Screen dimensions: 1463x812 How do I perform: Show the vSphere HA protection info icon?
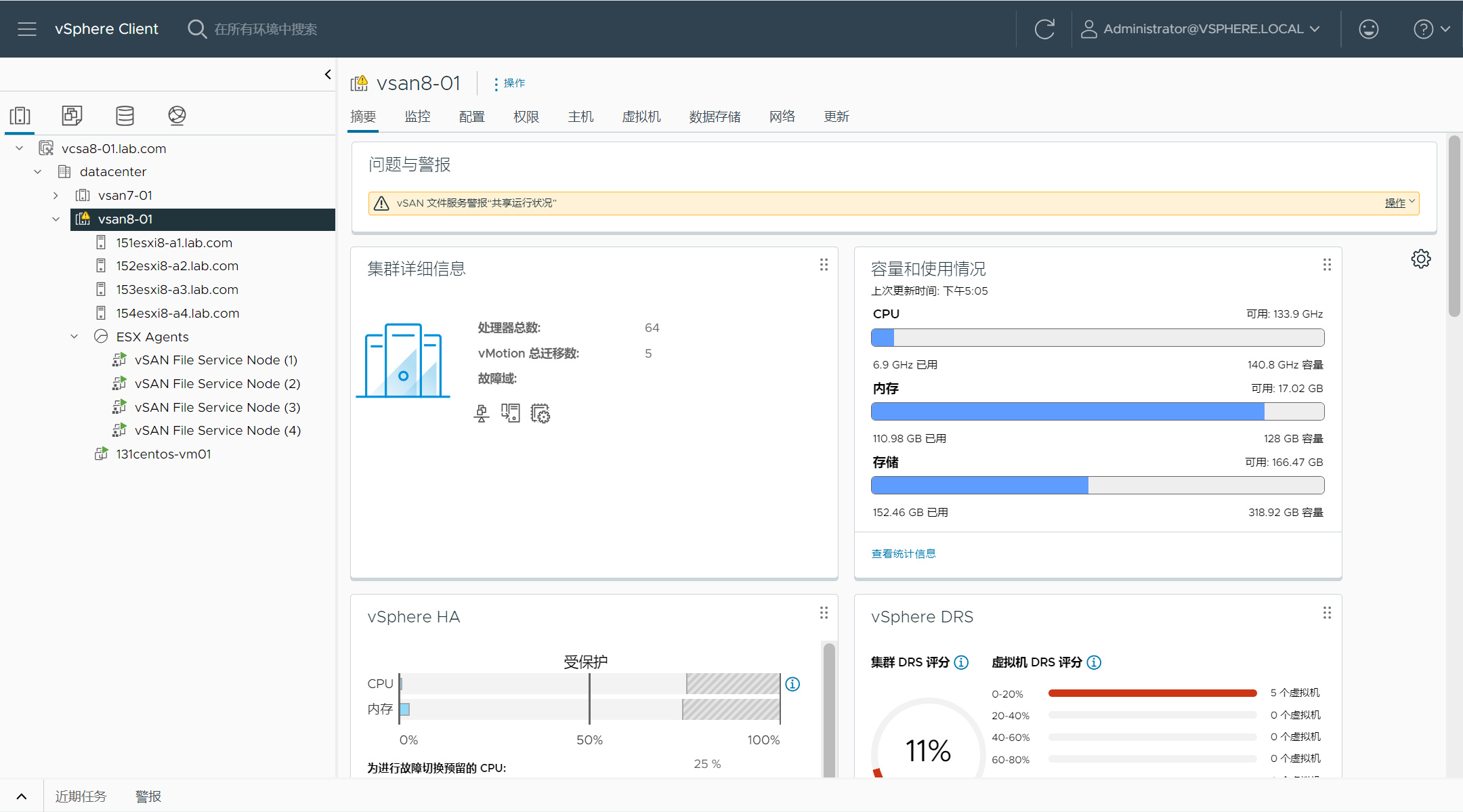(x=792, y=684)
